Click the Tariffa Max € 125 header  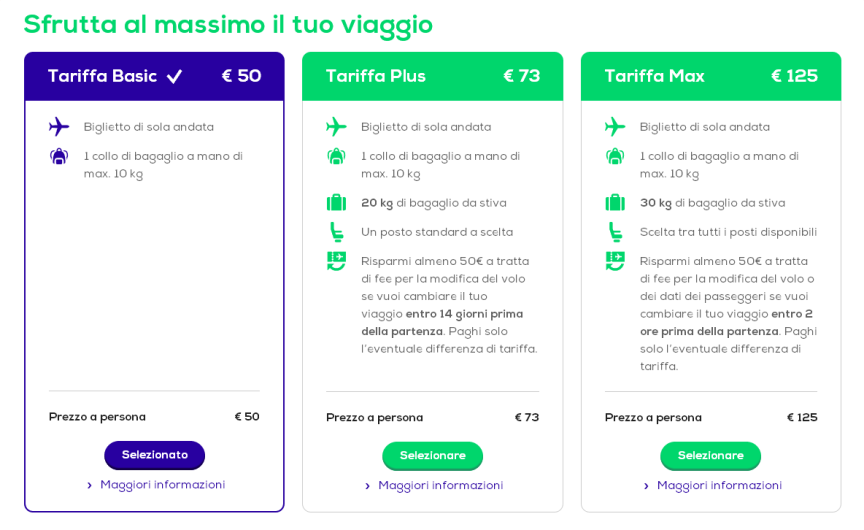tap(710, 76)
